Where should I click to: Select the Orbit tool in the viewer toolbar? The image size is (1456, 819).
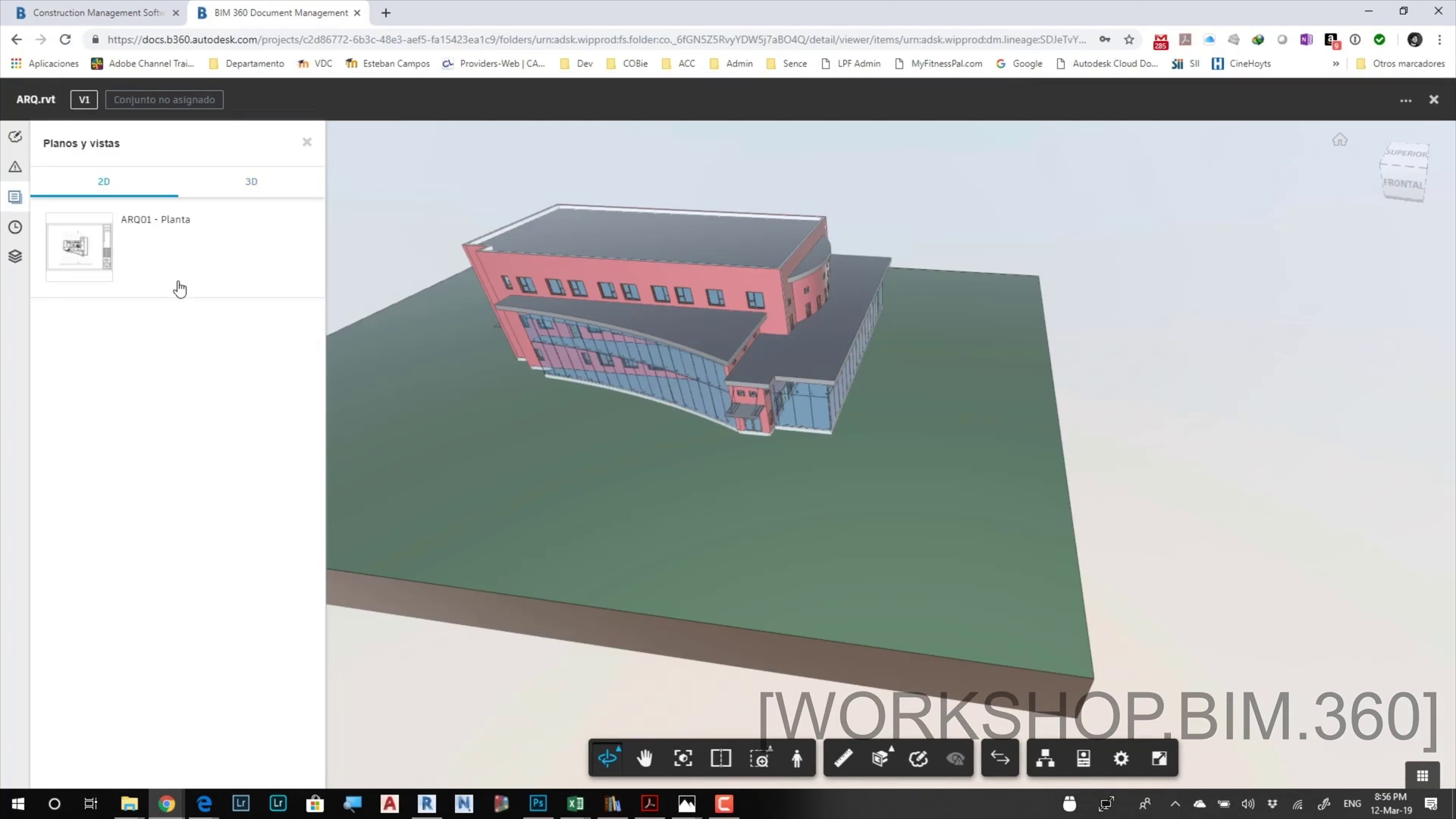coord(607,758)
